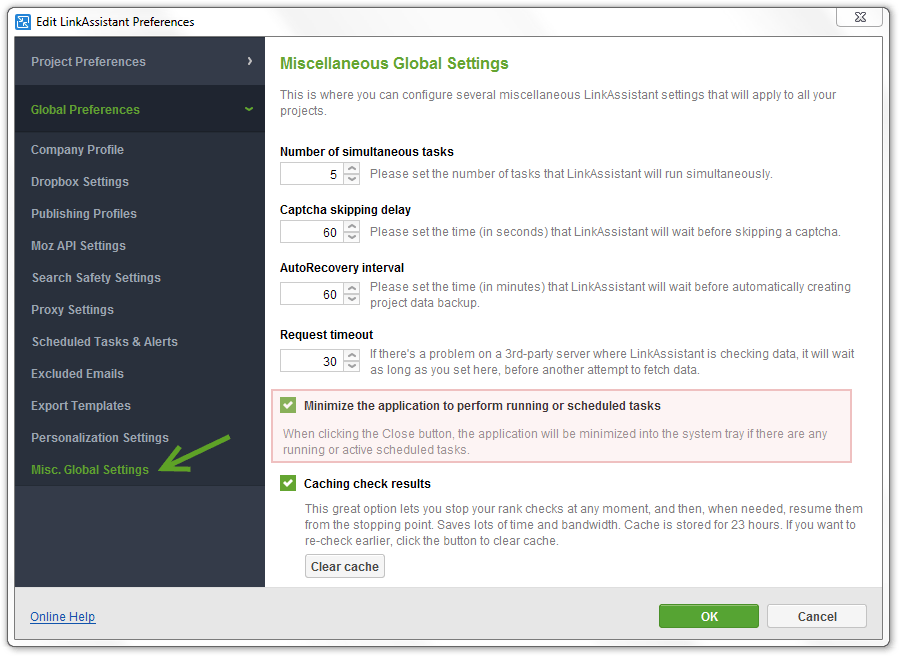Click the Cancel button
The image size is (900, 657).
click(x=816, y=616)
